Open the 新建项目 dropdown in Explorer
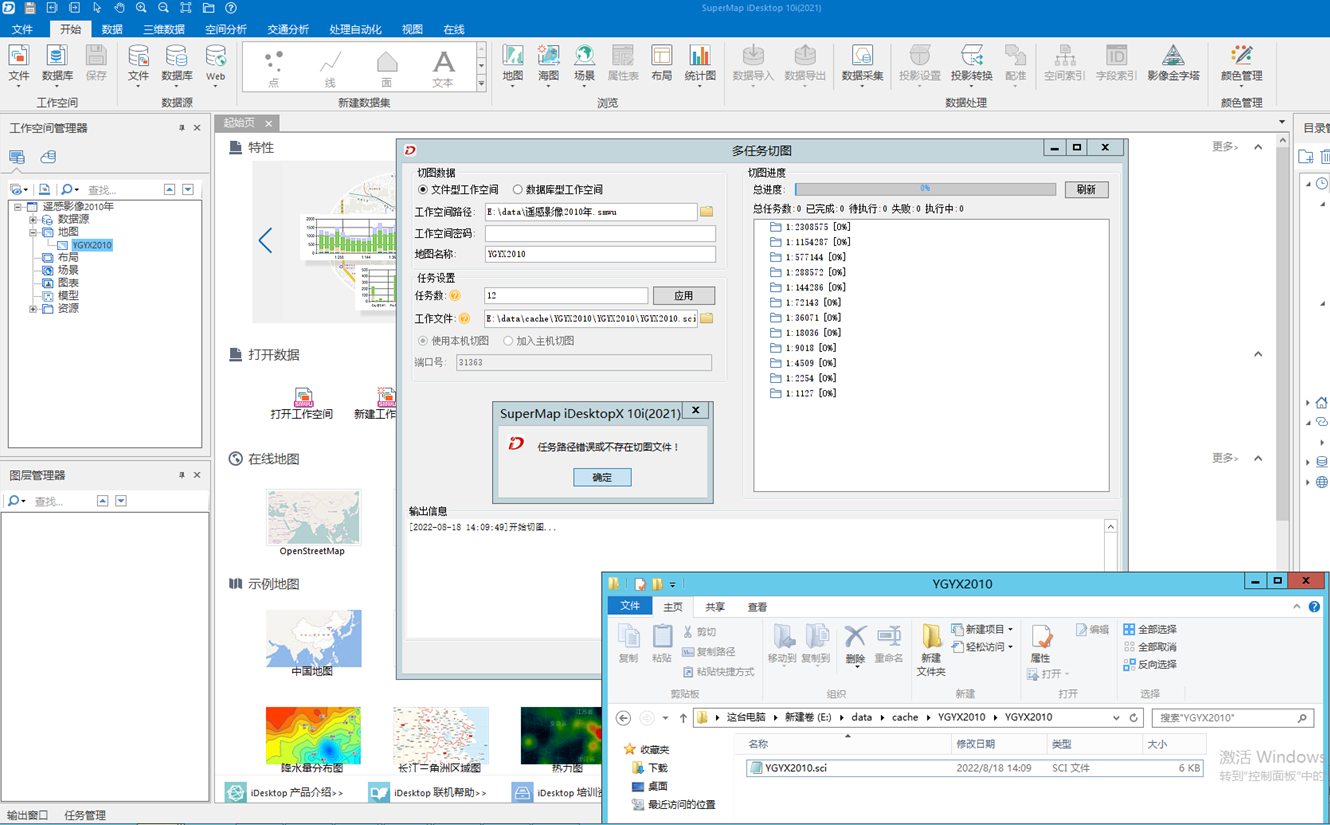The height and width of the screenshot is (825, 1330). point(1010,630)
